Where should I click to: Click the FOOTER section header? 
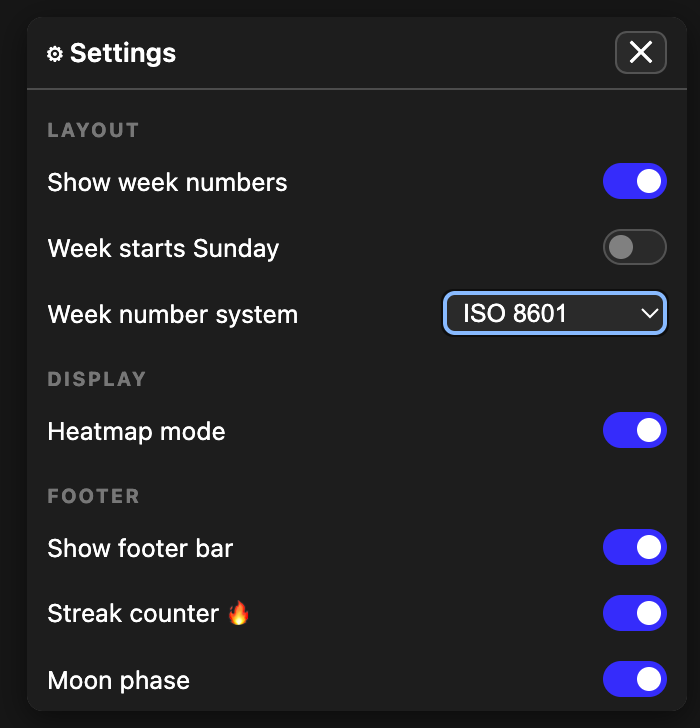tap(93, 496)
